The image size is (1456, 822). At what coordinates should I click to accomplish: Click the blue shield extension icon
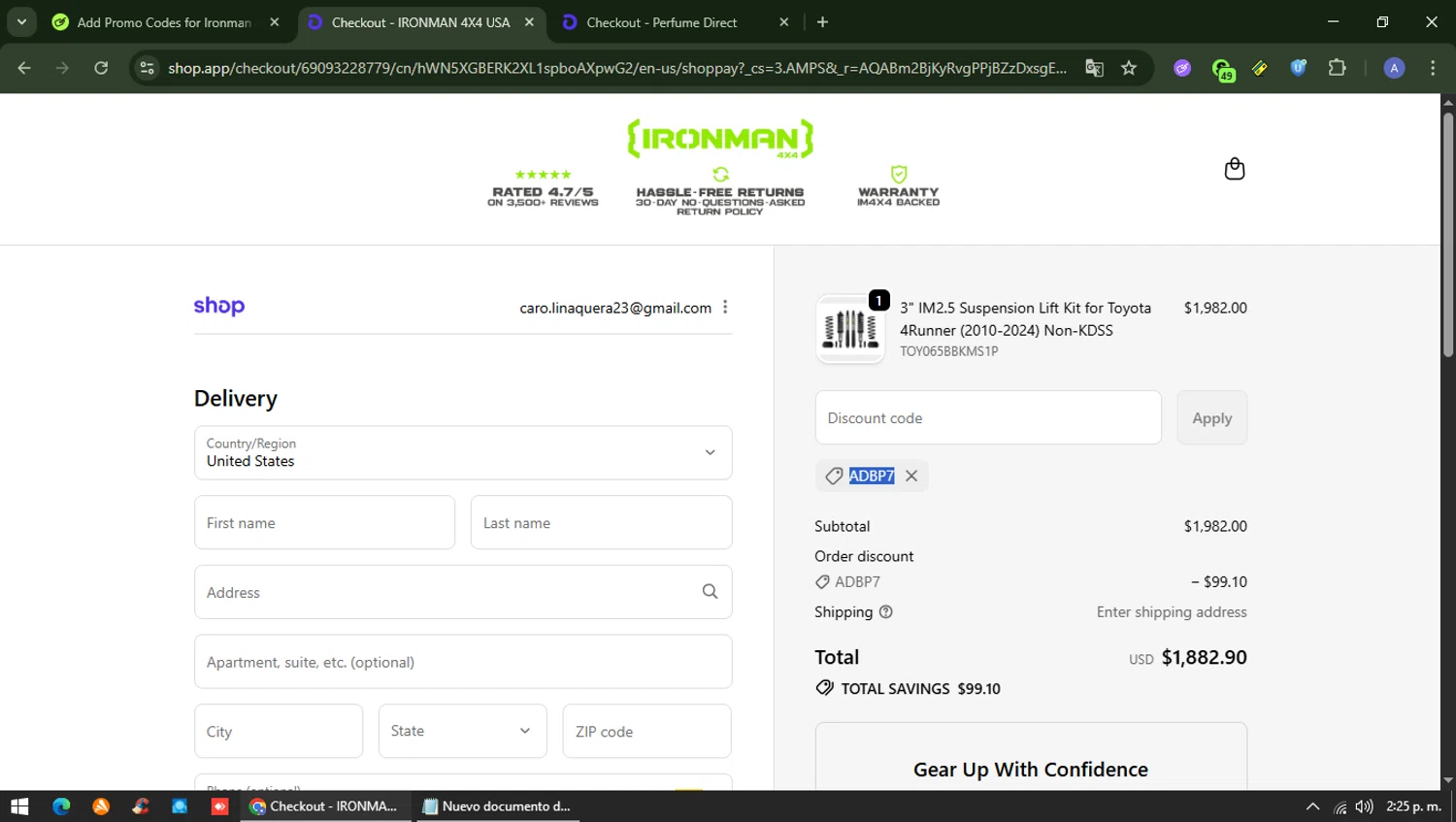(x=1298, y=68)
